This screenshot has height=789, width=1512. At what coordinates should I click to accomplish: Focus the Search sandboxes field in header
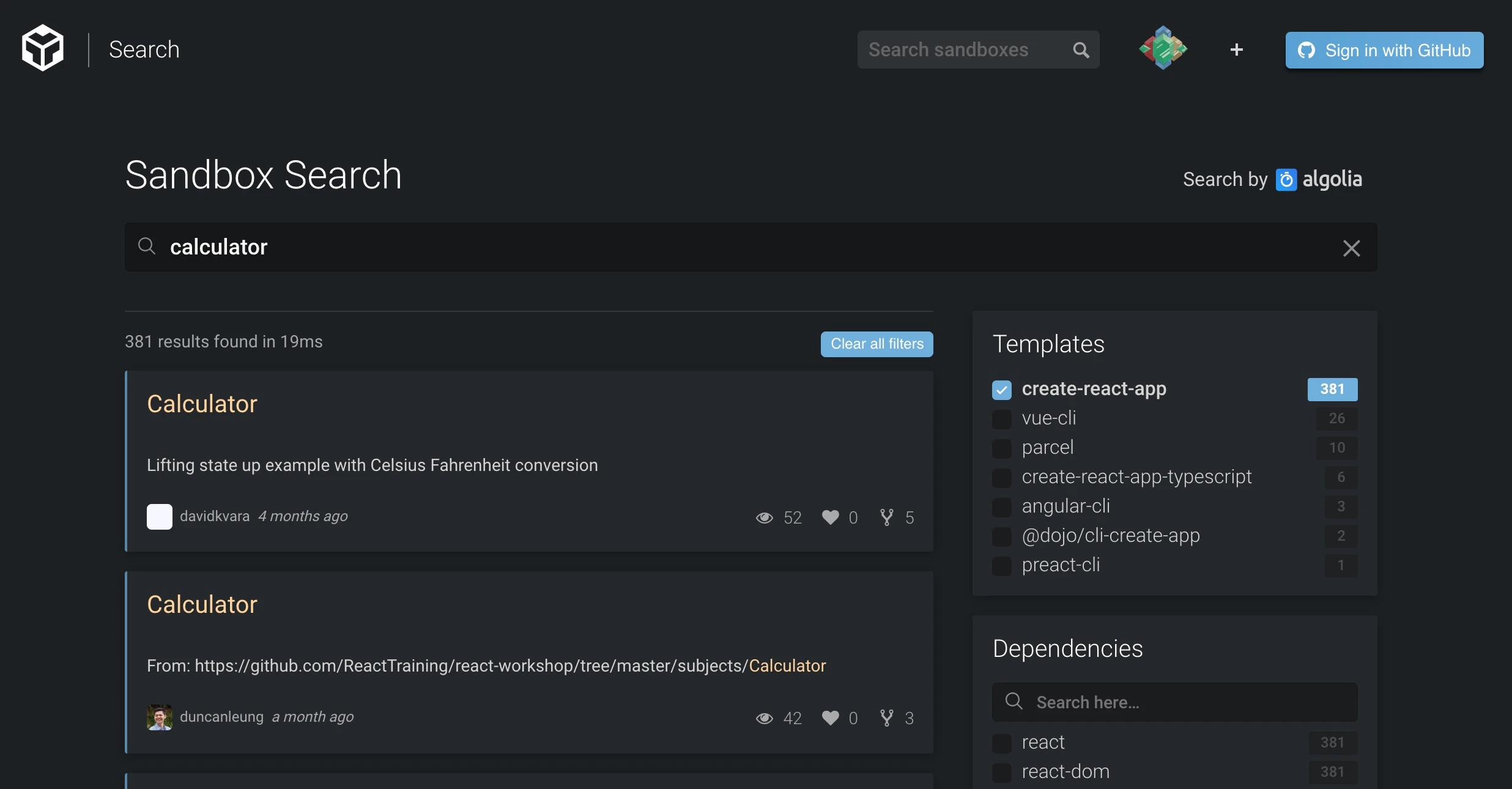978,50
